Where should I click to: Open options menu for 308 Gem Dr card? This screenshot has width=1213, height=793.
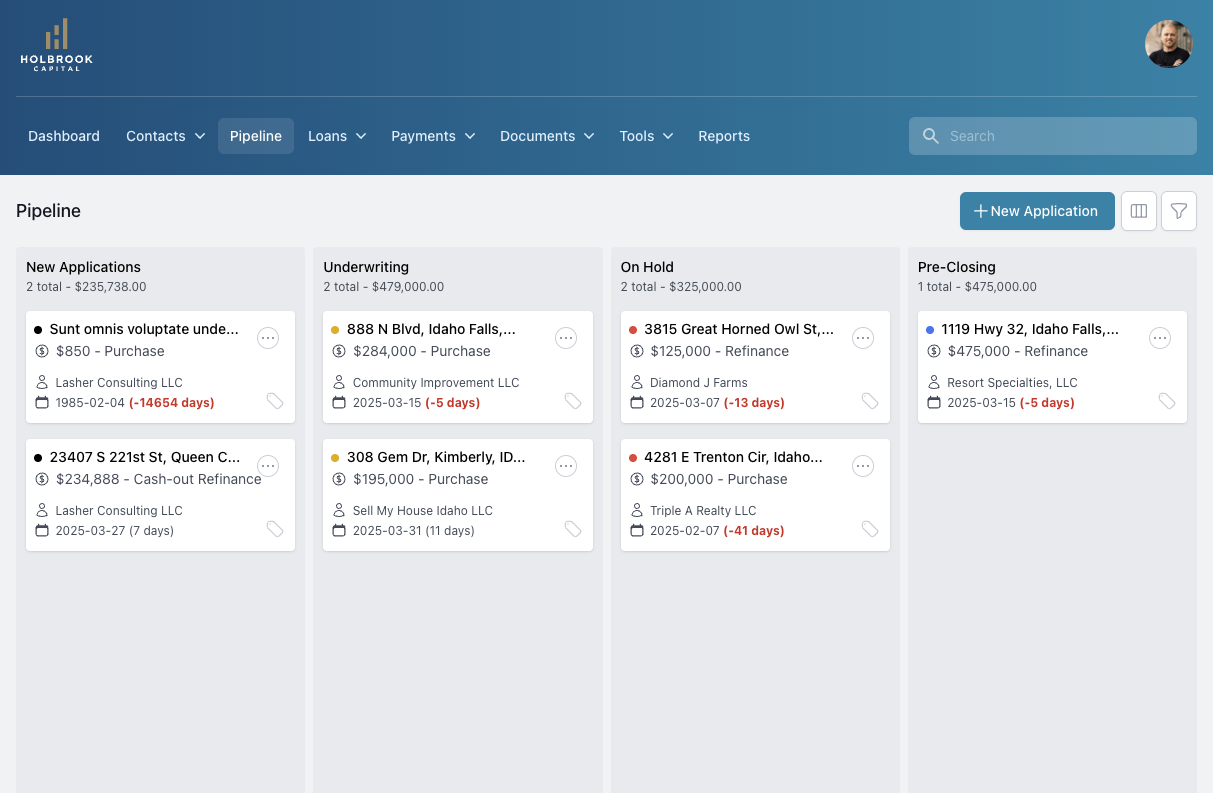(x=566, y=466)
